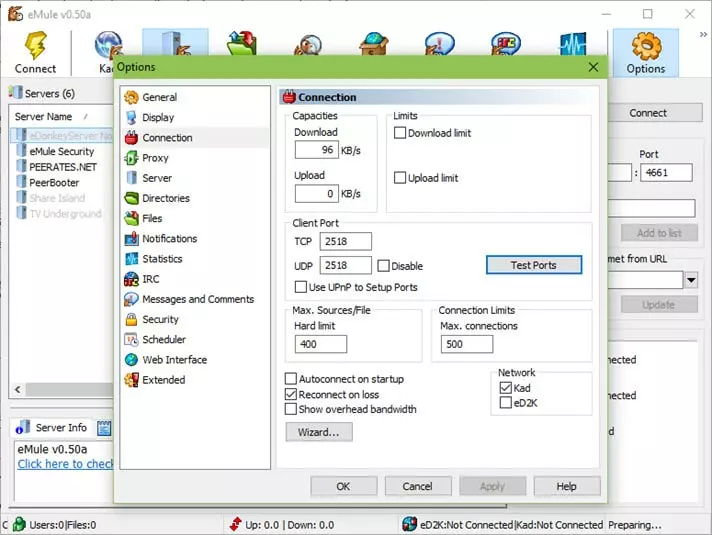Expand the toolbar overflow chevron
The width and height of the screenshot is (712, 535).
coord(703,34)
